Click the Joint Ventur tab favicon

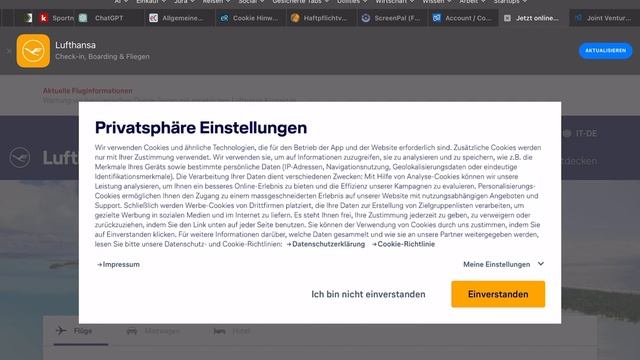tap(578, 18)
